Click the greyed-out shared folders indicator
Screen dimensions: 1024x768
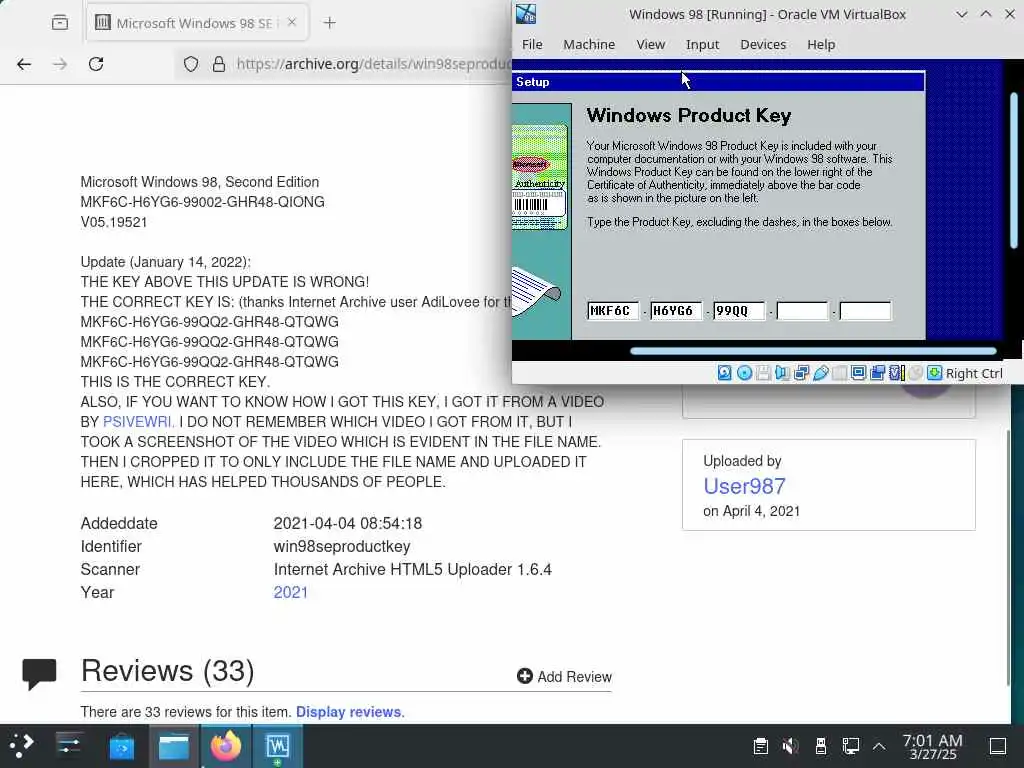tap(840, 373)
